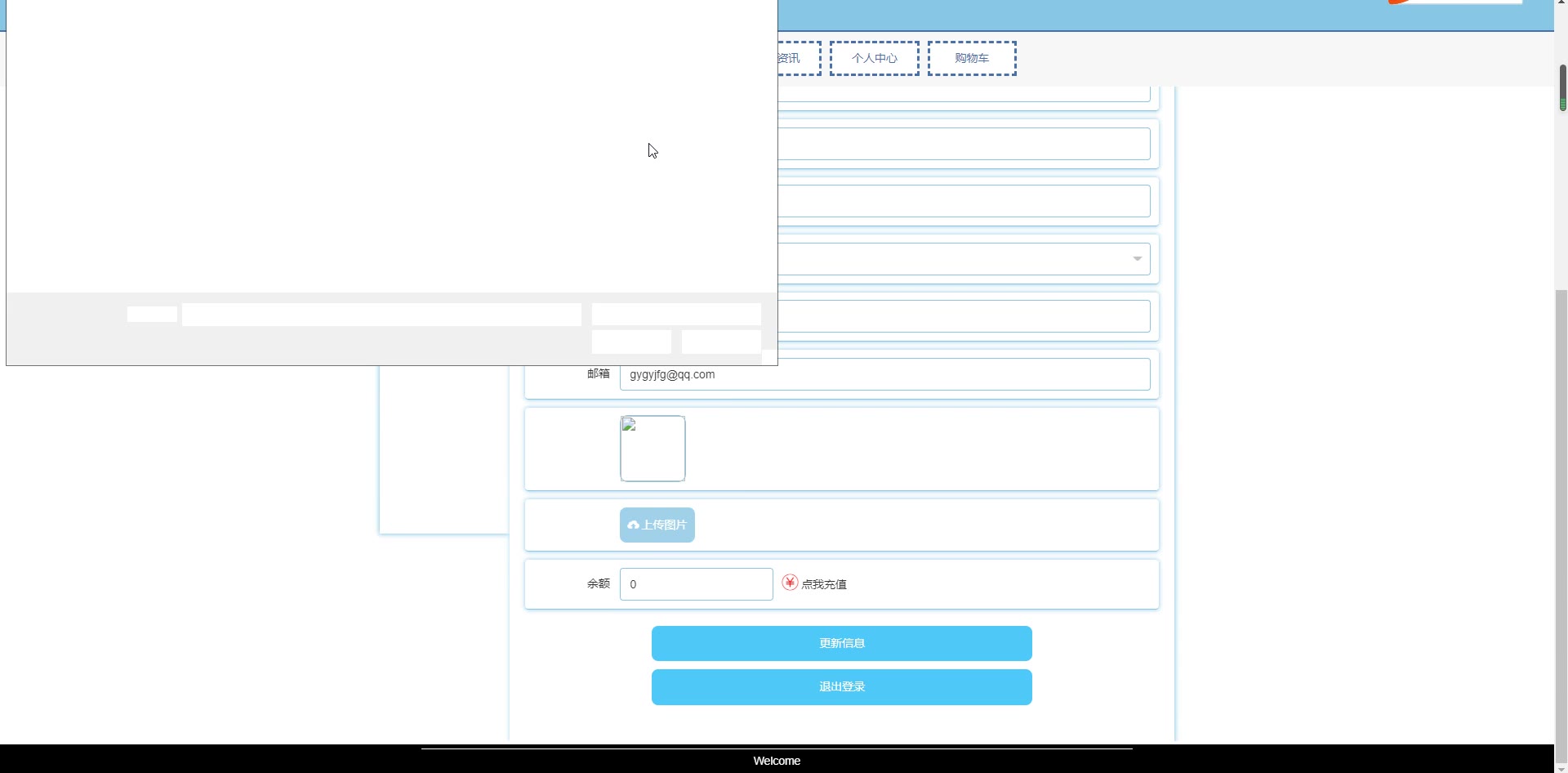Click the 余额 balance input field
This screenshot has width=1568, height=773.
pyautogui.click(x=696, y=584)
